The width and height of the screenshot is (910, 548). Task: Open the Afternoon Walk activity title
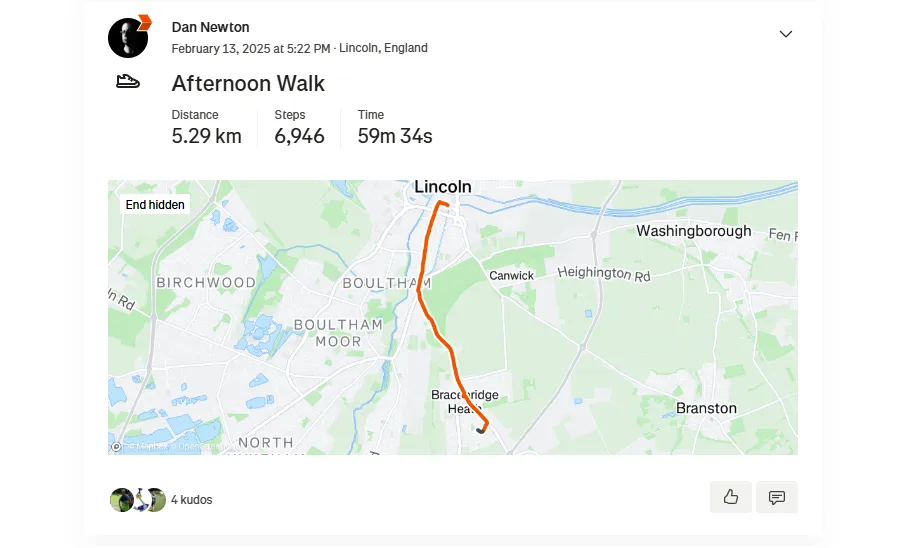point(248,84)
